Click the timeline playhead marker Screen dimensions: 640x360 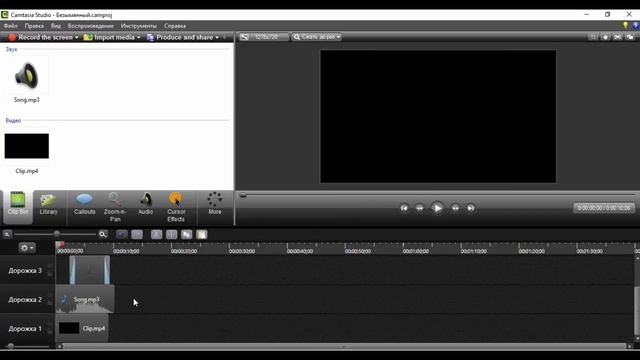pyautogui.click(x=60, y=244)
